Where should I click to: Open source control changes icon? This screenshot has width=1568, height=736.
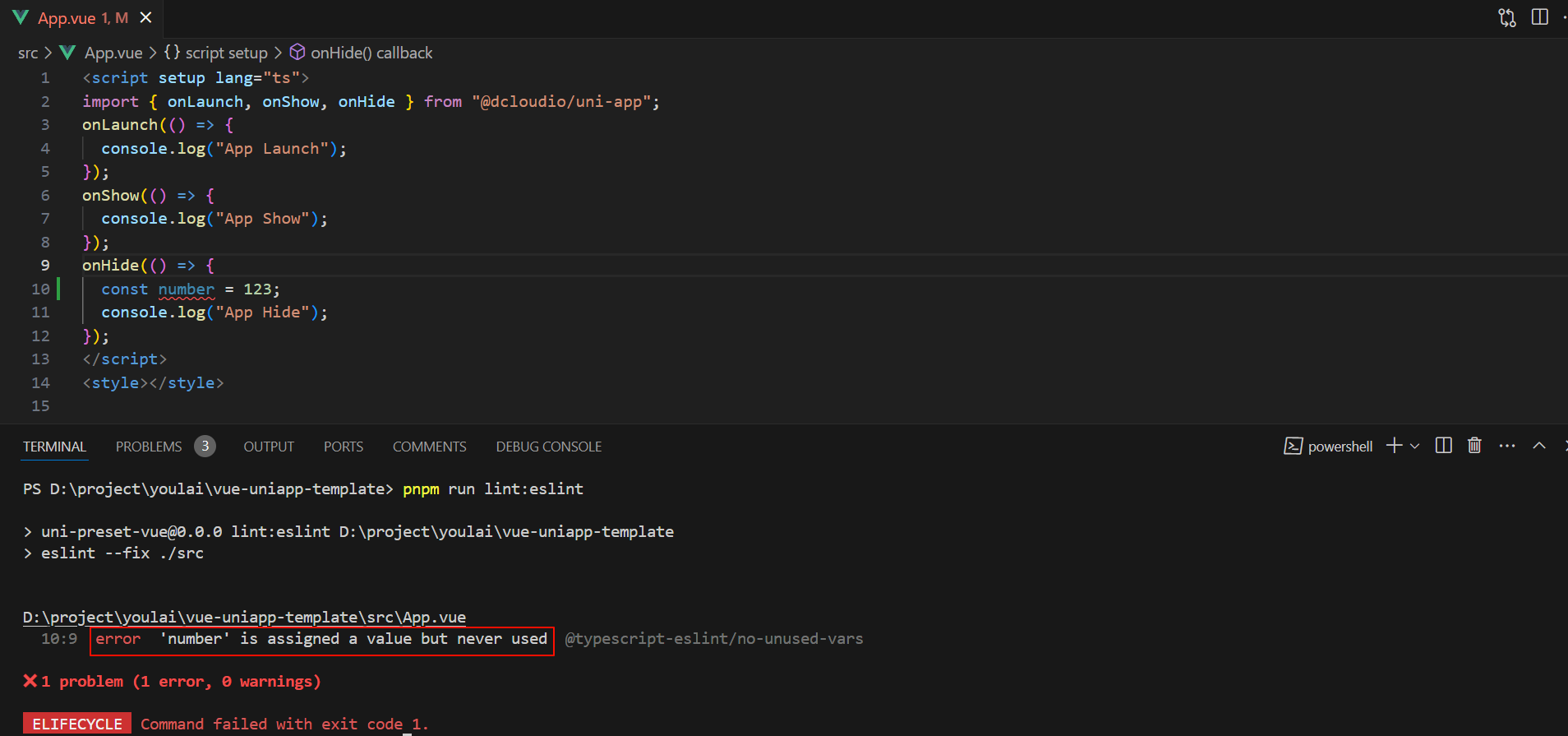coord(1506,17)
